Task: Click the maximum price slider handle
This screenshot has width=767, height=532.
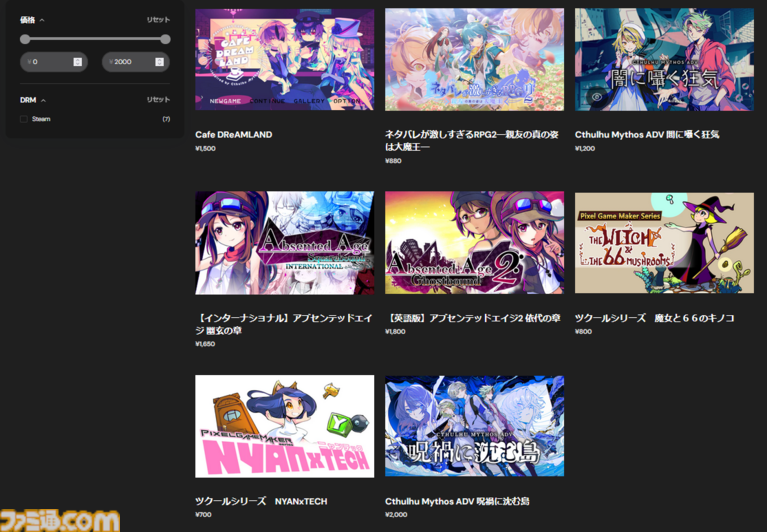Action: click(x=165, y=39)
